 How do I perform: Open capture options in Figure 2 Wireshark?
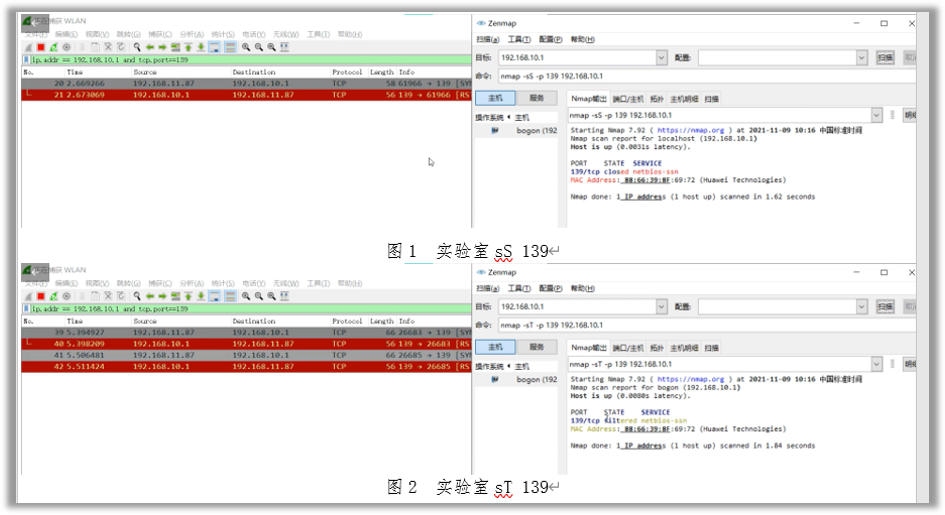pos(66,296)
